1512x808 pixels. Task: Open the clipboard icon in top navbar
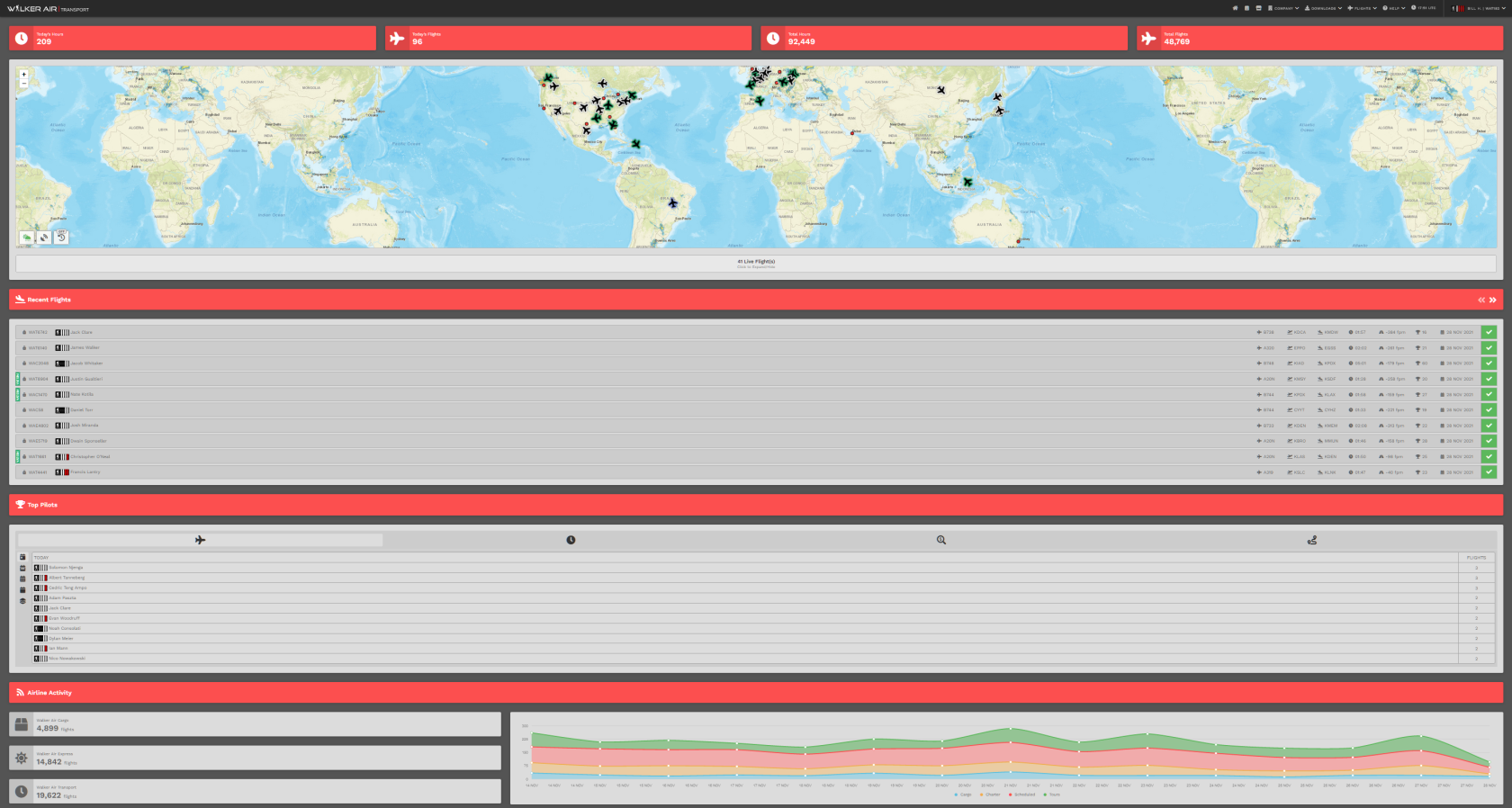pos(1246,8)
